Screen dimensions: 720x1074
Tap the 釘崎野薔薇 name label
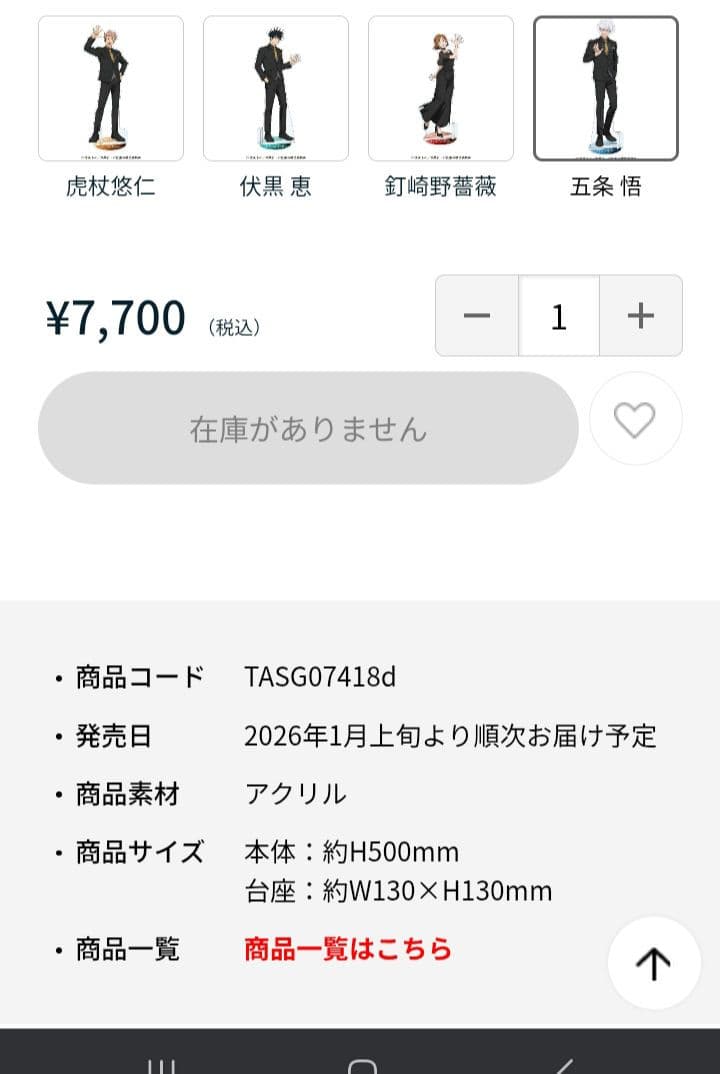pyautogui.click(x=441, y=187)
